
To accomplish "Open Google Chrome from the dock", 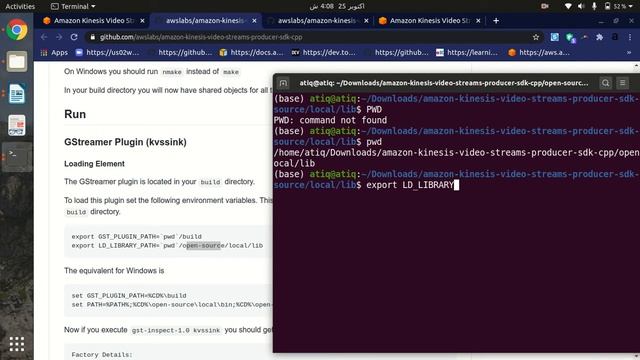I will (x=17, y=30).
